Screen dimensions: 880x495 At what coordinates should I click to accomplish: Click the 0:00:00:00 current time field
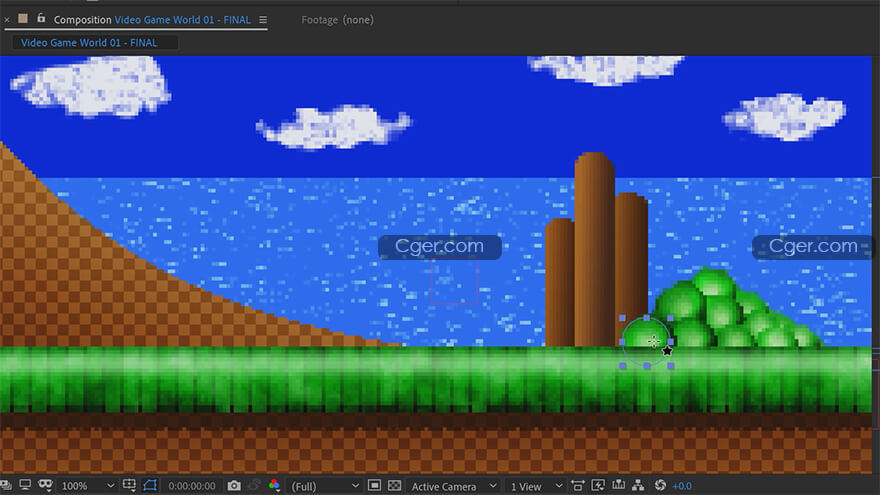point(191,486)
